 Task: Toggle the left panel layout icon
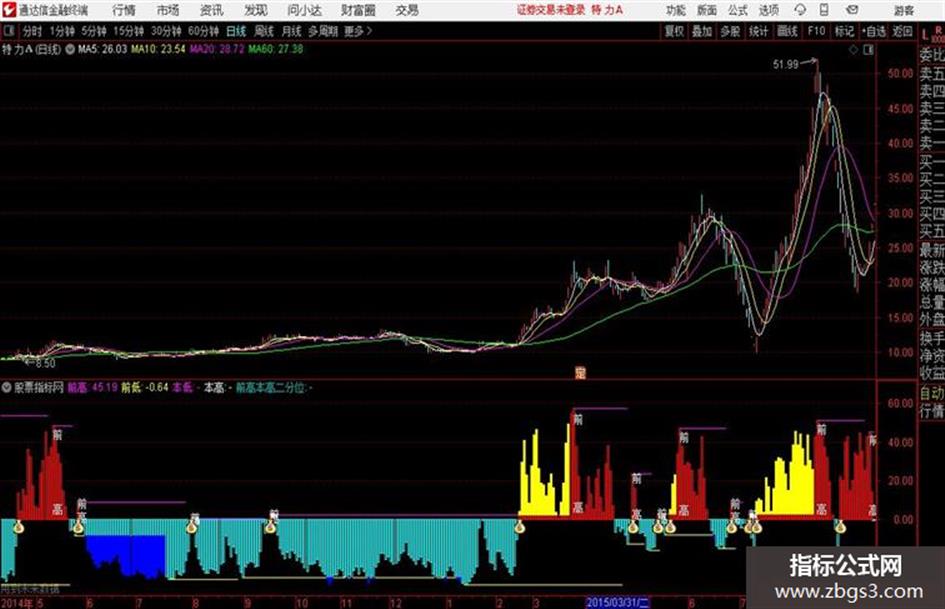click(x=8, y=30)
